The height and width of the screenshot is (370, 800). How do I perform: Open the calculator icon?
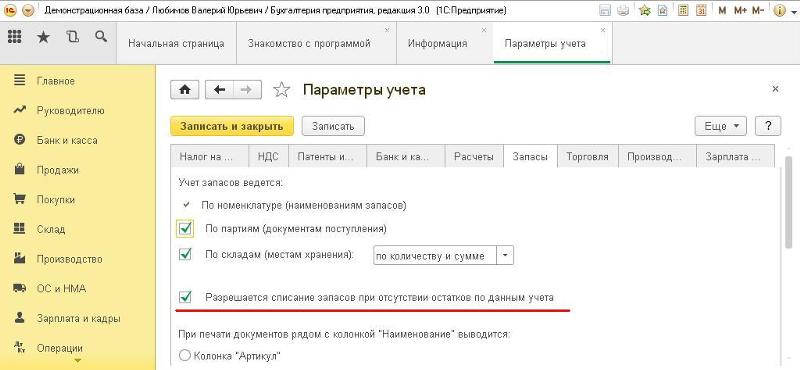(x=683, y=10)
